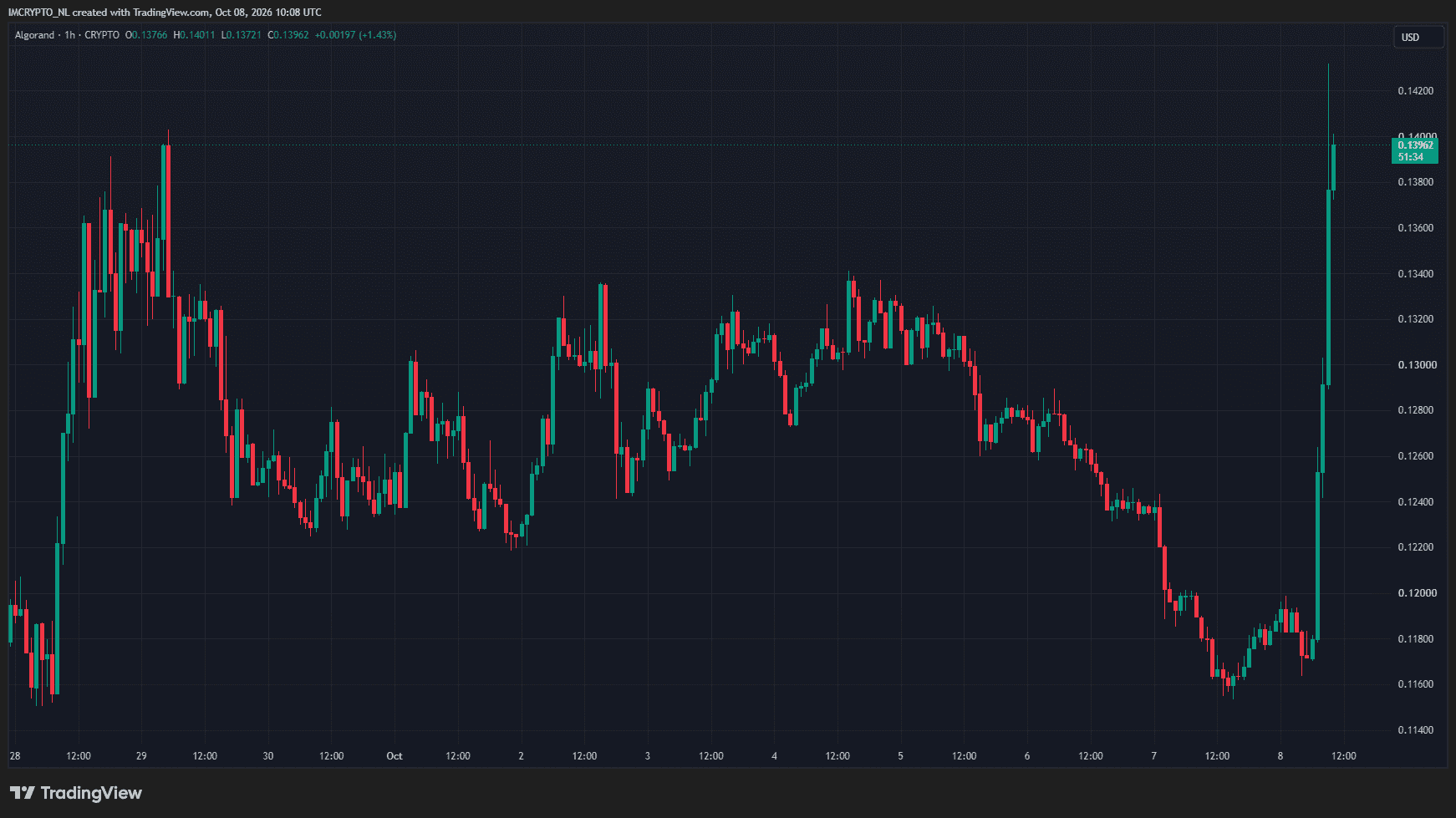Select the 8 date marker on time axis
1456x818 pixels.
pos(1280,756)
